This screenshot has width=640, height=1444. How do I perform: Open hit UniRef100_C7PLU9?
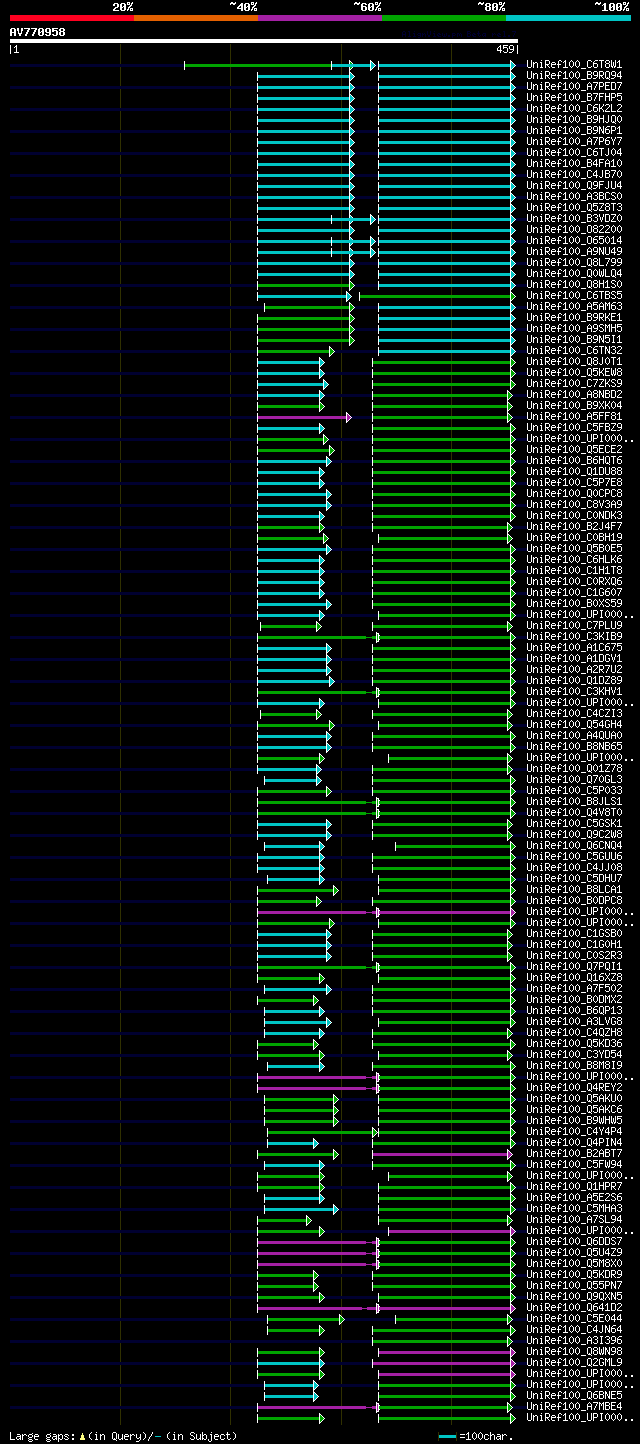574,625
